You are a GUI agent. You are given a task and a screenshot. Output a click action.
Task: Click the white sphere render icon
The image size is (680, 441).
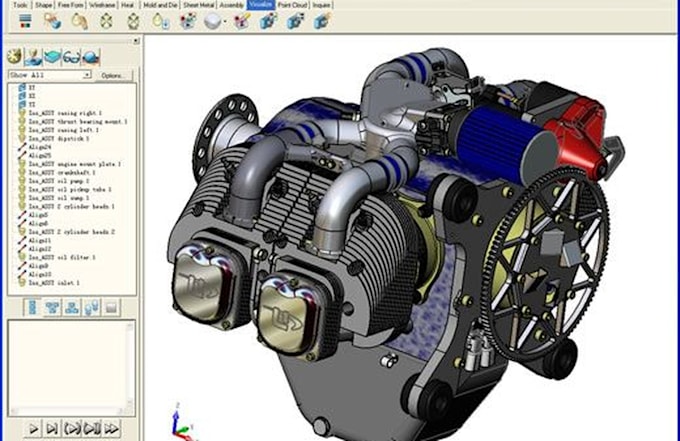(x=212, y=21)
